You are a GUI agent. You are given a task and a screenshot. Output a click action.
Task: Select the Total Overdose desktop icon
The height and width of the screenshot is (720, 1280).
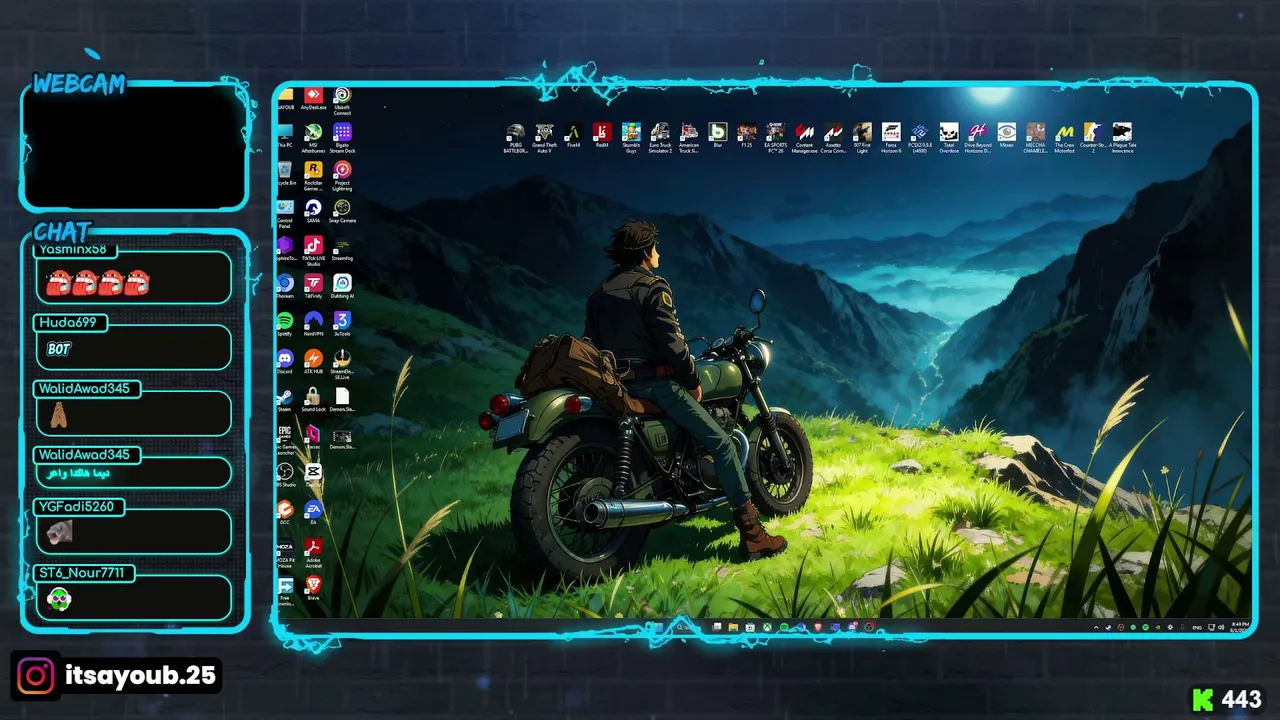point(949,138)
